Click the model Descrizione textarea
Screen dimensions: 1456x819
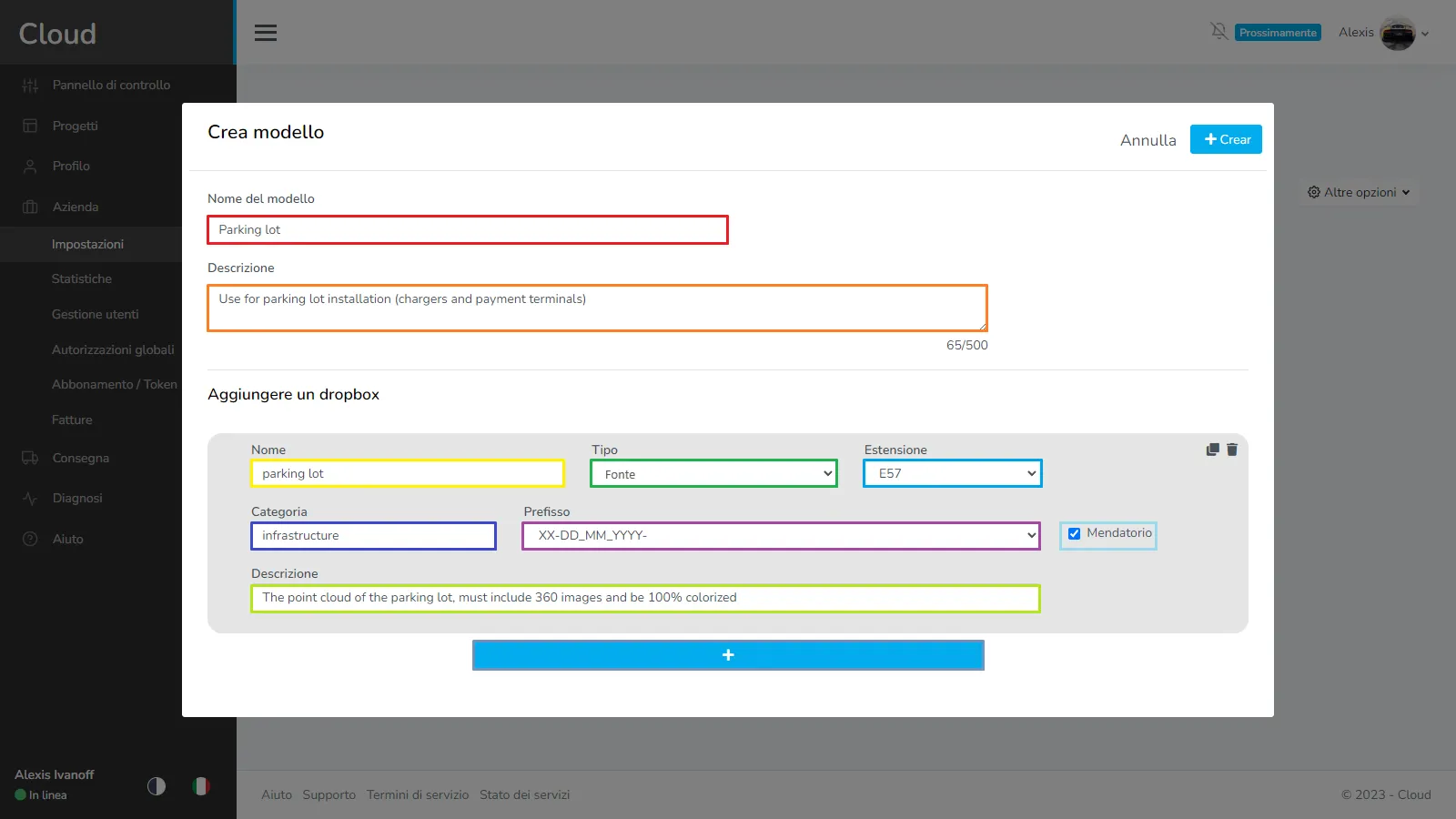pyautogui.click(x=597, y=308)
